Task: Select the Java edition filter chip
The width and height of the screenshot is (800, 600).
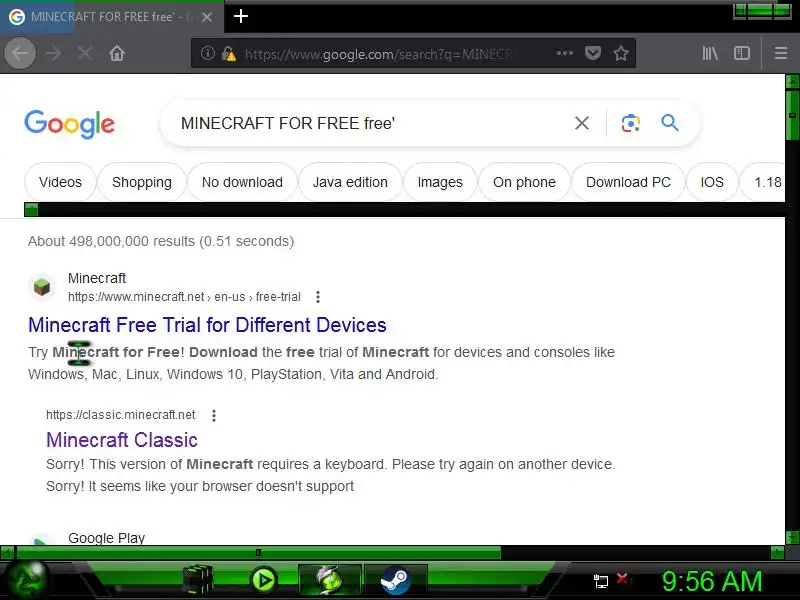Action: [x=350, y=182]
